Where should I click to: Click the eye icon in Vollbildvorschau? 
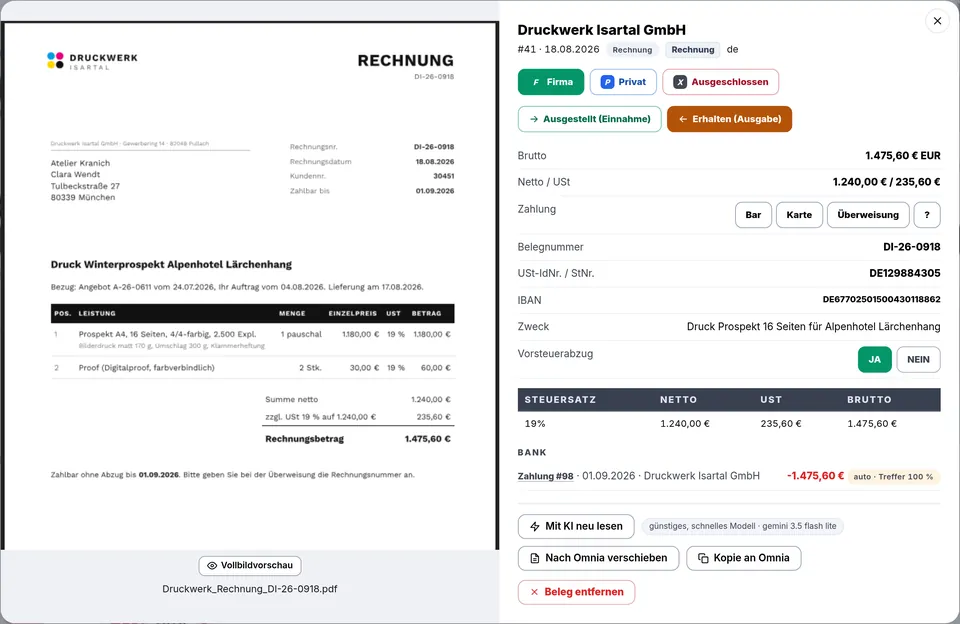pos(212,565)
